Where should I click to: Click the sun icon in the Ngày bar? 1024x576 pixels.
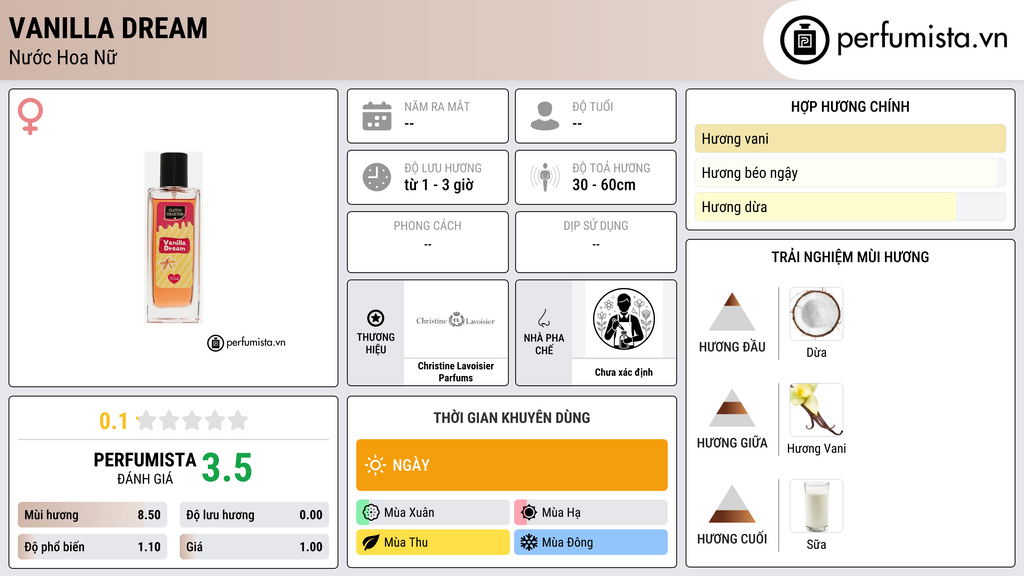[375, 465]
